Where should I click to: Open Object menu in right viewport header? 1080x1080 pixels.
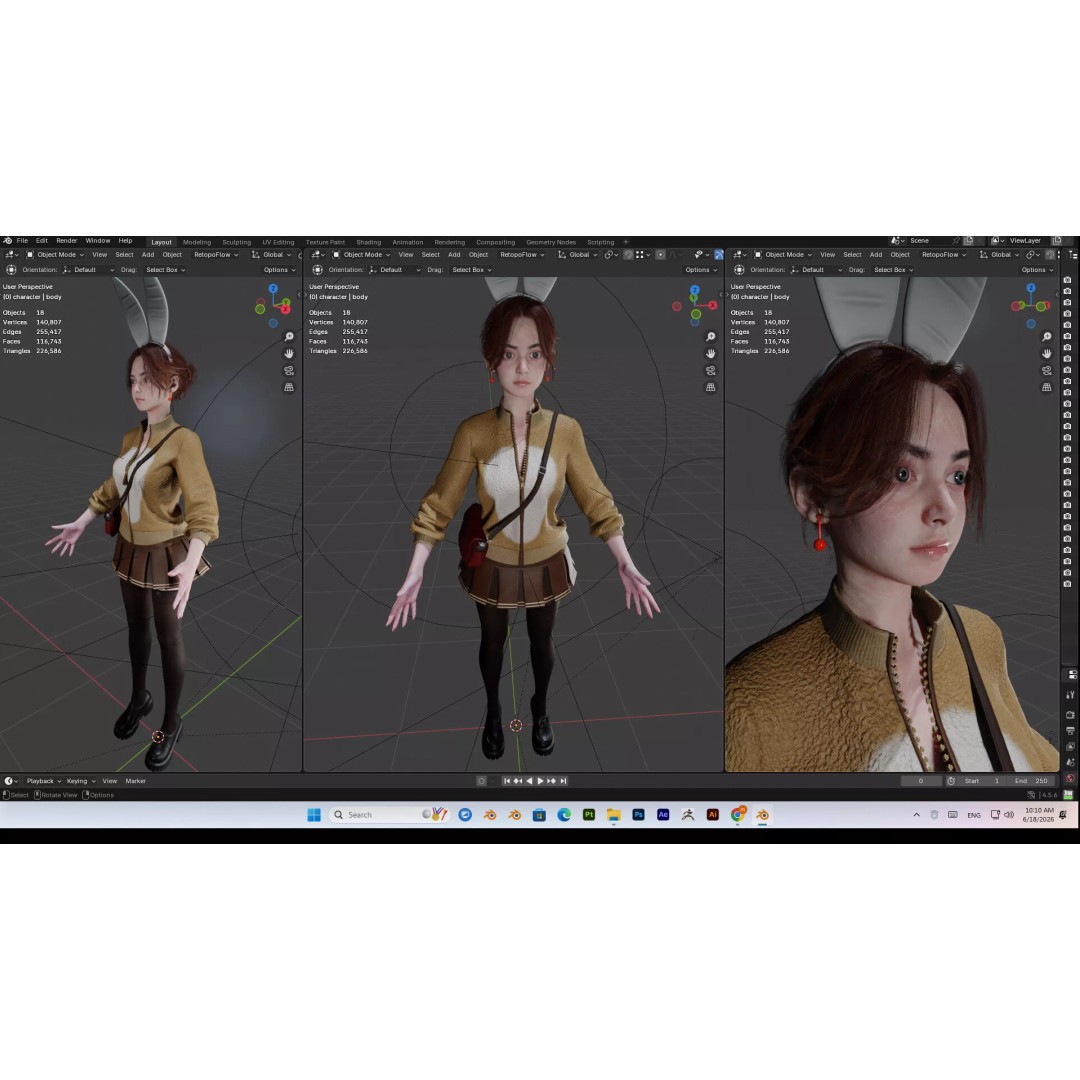(900, 255)
